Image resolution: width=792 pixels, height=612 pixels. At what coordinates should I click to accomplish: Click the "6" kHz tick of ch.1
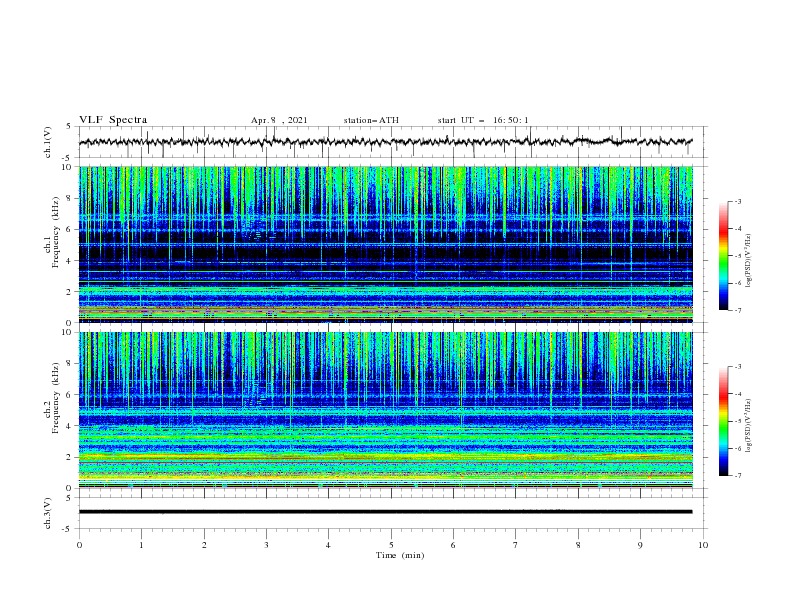70,229
